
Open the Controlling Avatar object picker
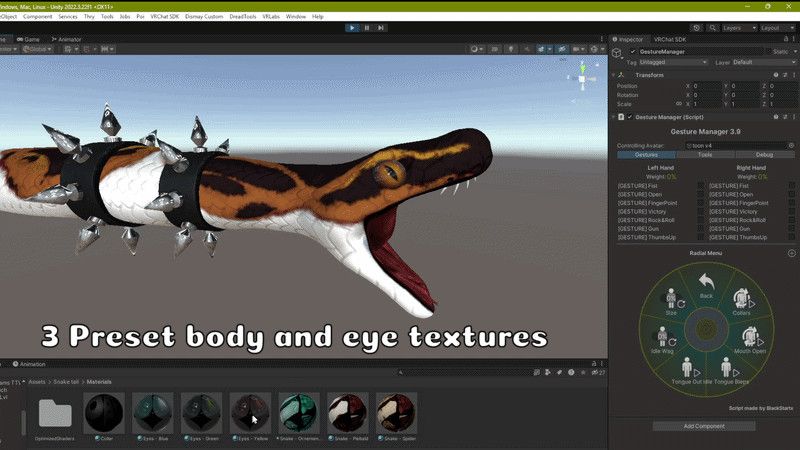point(791,145)
